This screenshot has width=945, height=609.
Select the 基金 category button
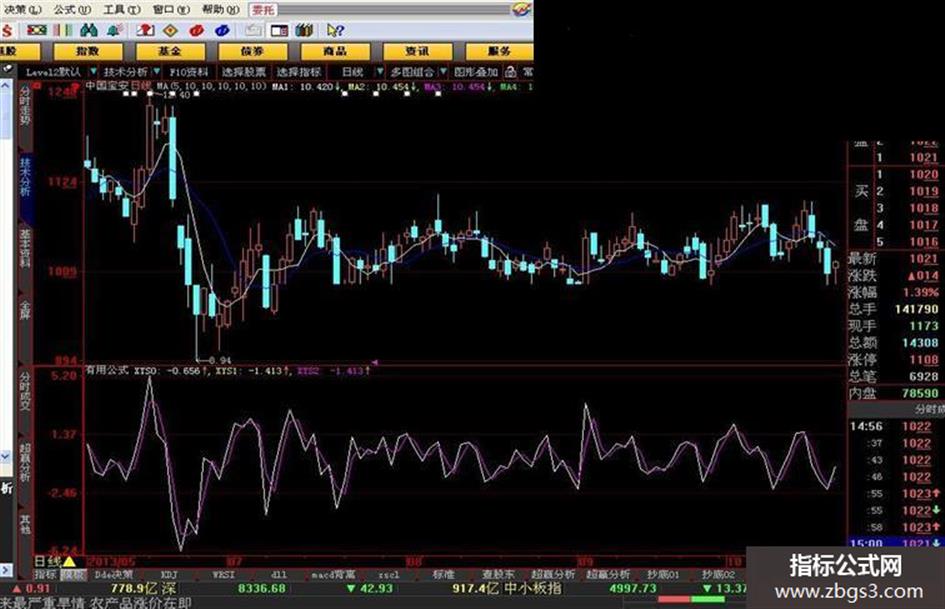pyautogui.click(x=170, y=52)
